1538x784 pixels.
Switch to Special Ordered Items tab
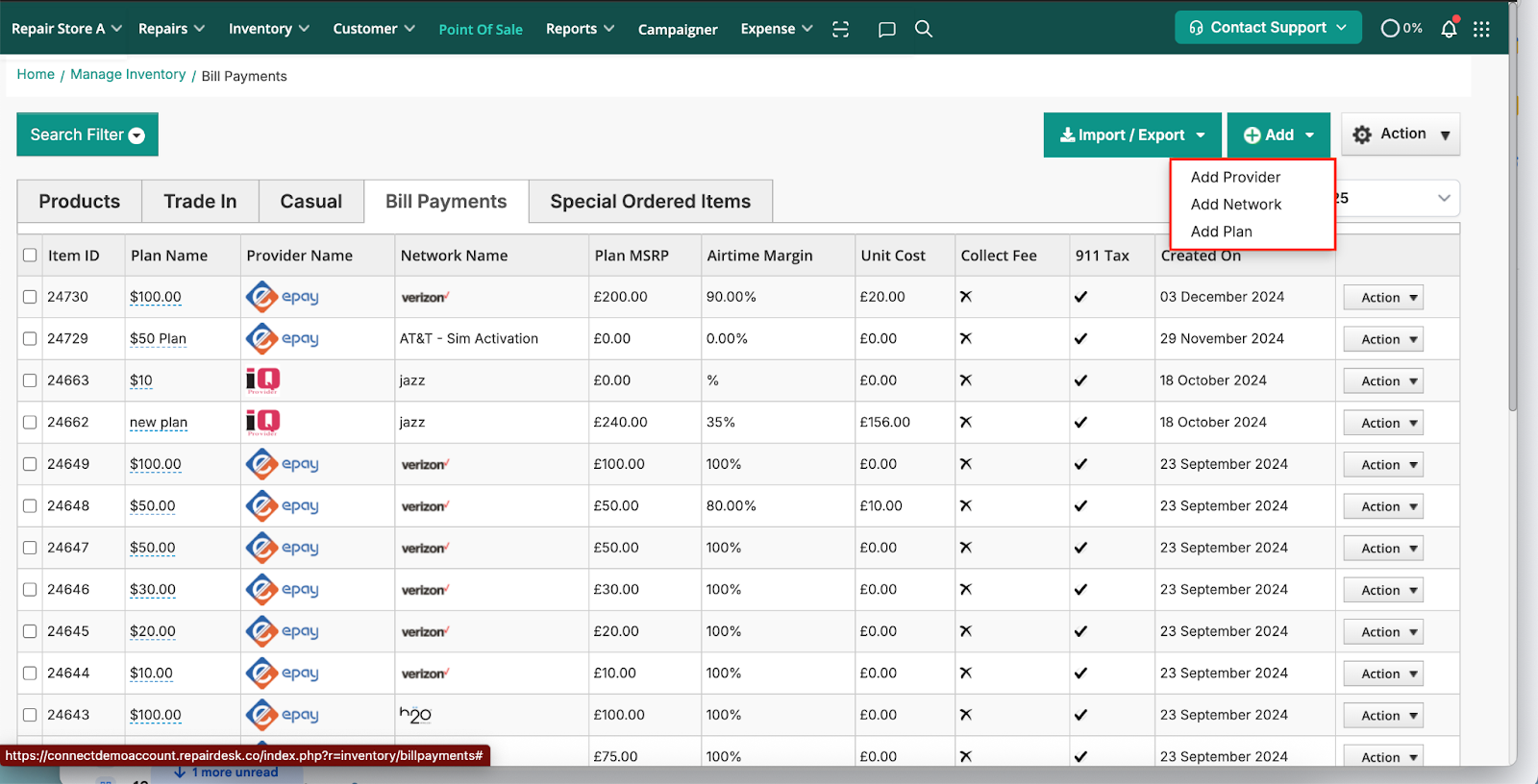(x=651, y=202)
